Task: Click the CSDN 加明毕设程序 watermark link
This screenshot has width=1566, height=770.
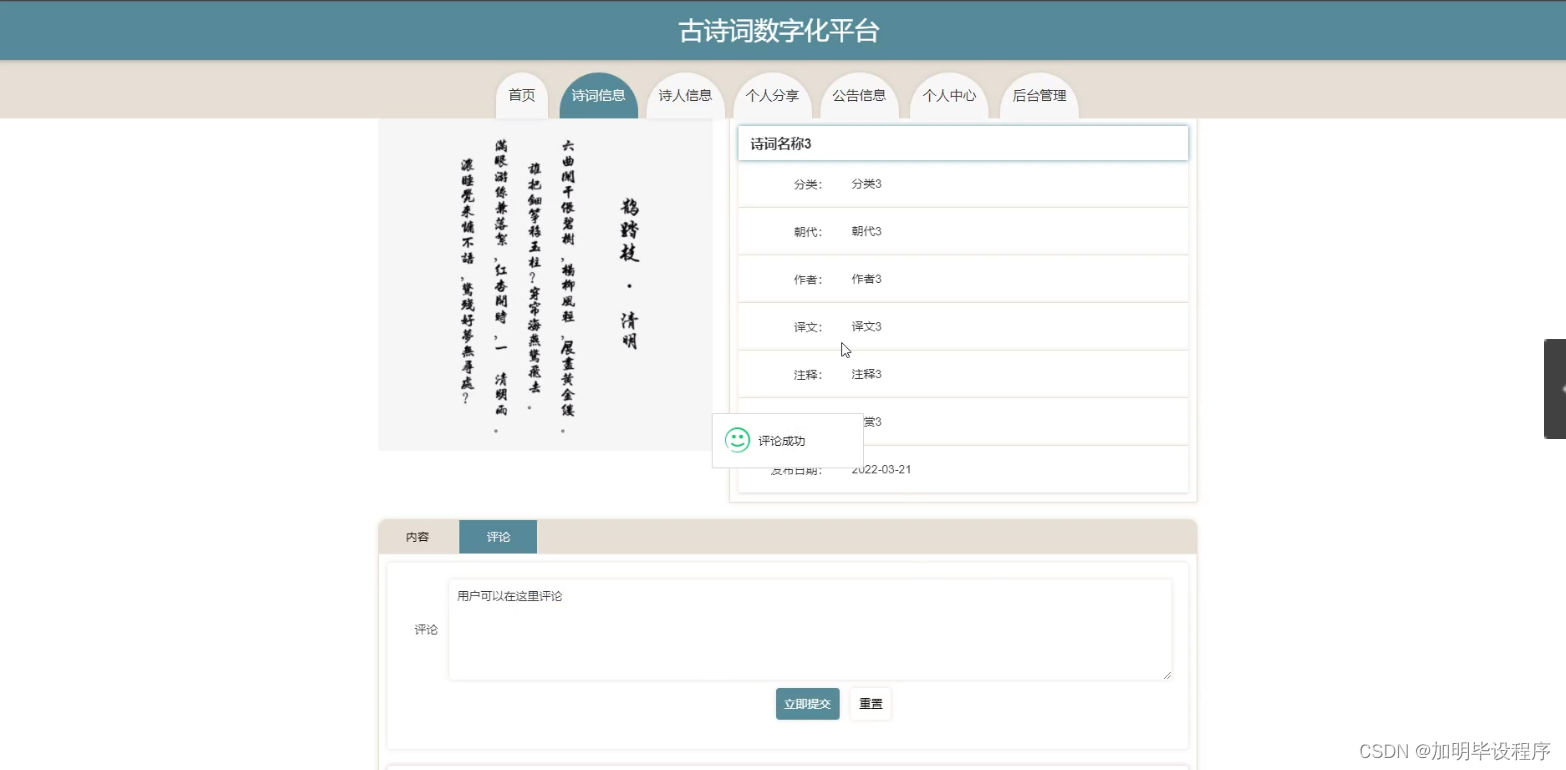Action: pos(1453,750)
